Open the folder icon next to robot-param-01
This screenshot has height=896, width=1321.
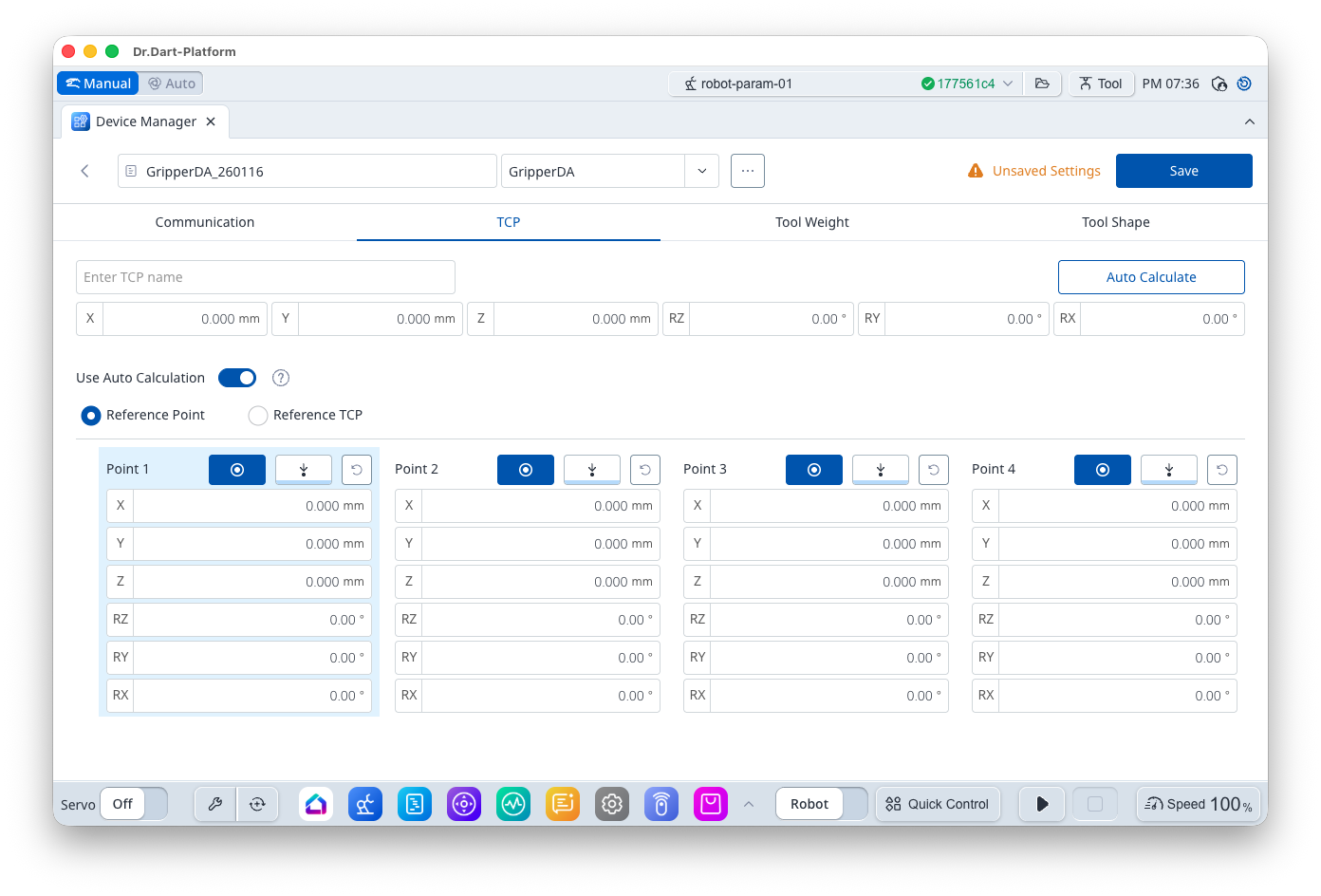1042,84
